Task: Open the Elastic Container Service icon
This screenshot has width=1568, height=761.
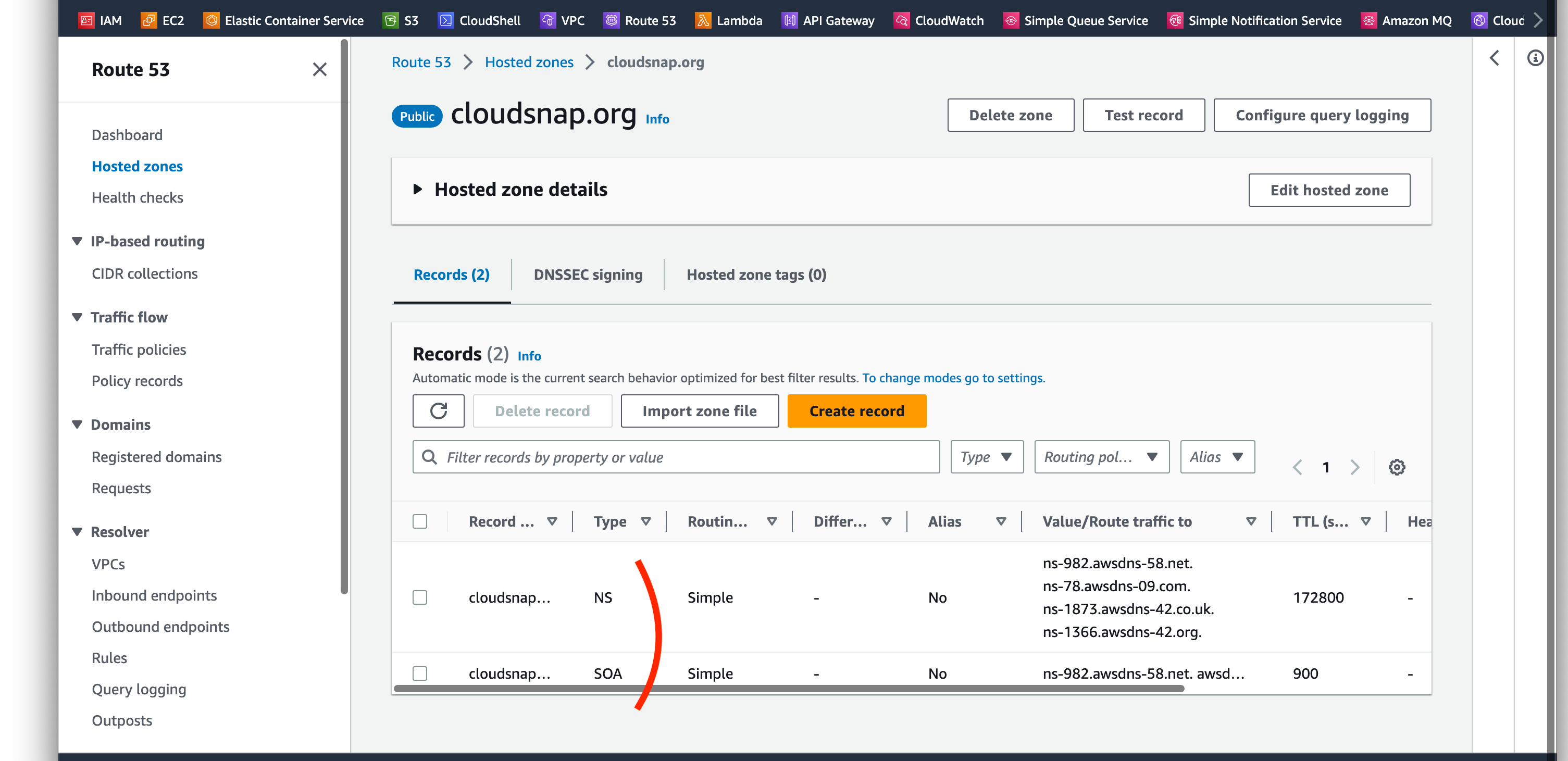Action: point(211,20)
